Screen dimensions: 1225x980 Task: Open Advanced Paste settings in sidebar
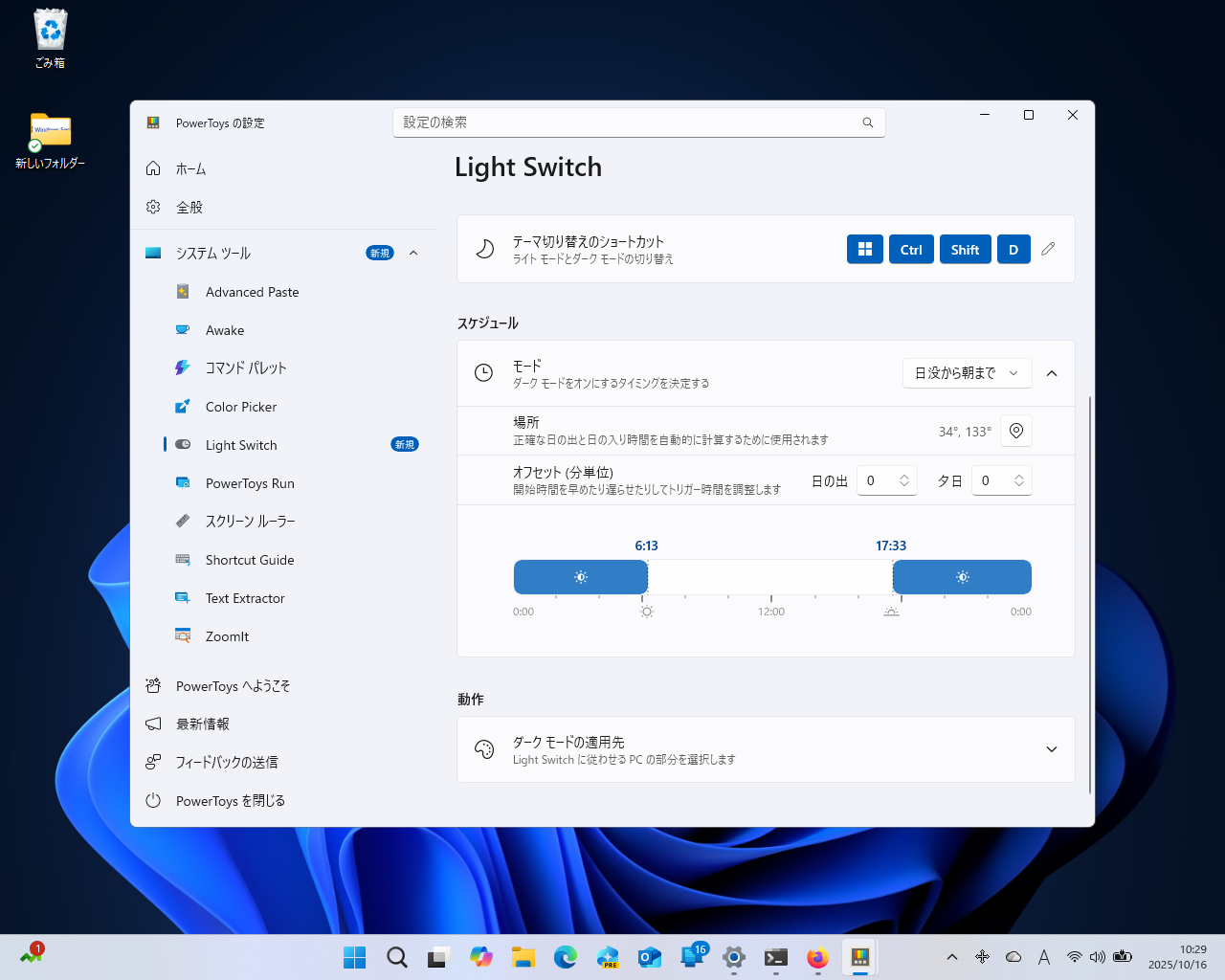pyautogui.click(x=253, y=291)
